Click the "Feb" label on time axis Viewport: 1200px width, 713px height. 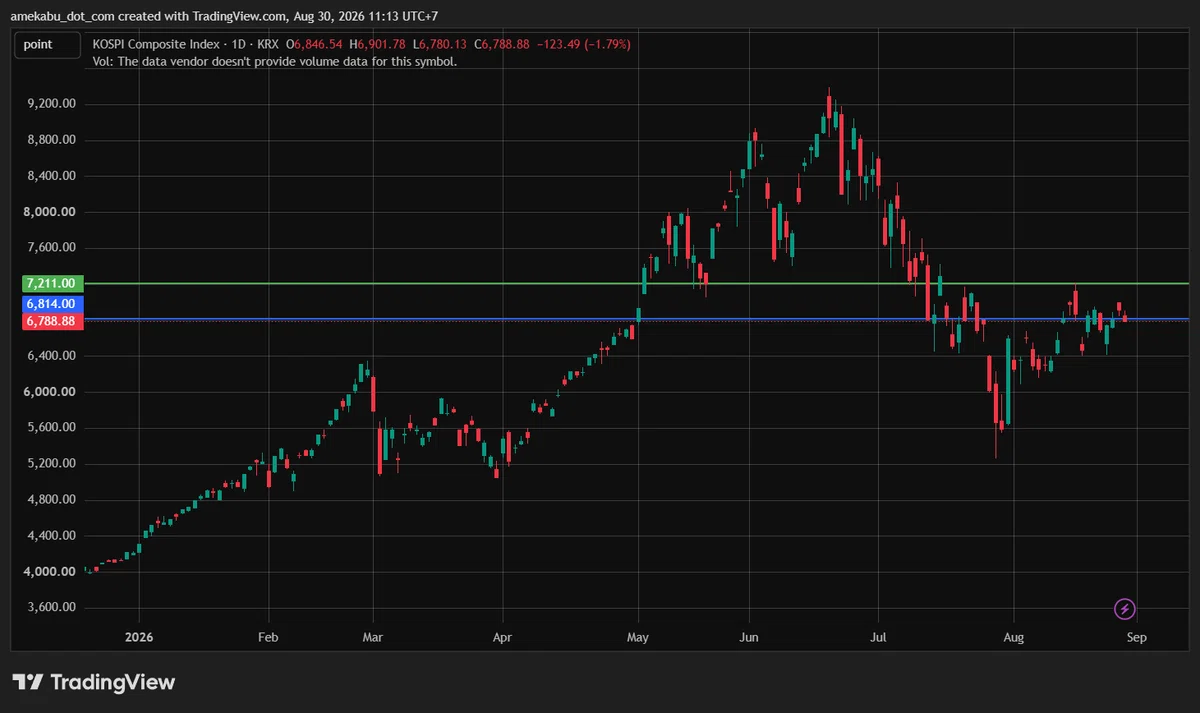coord(268,636)
